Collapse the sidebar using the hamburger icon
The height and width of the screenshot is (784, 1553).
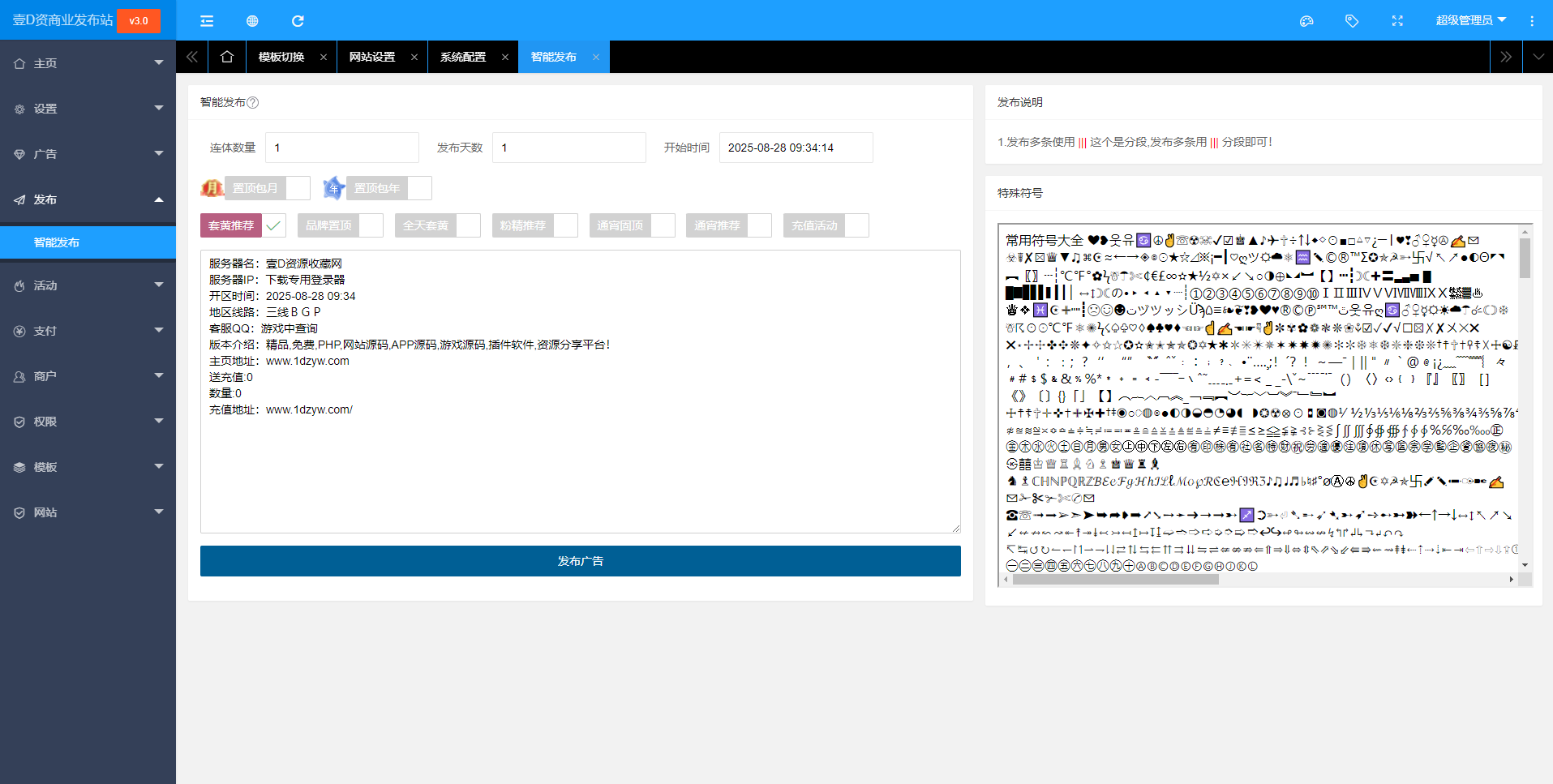pos(207,20)
